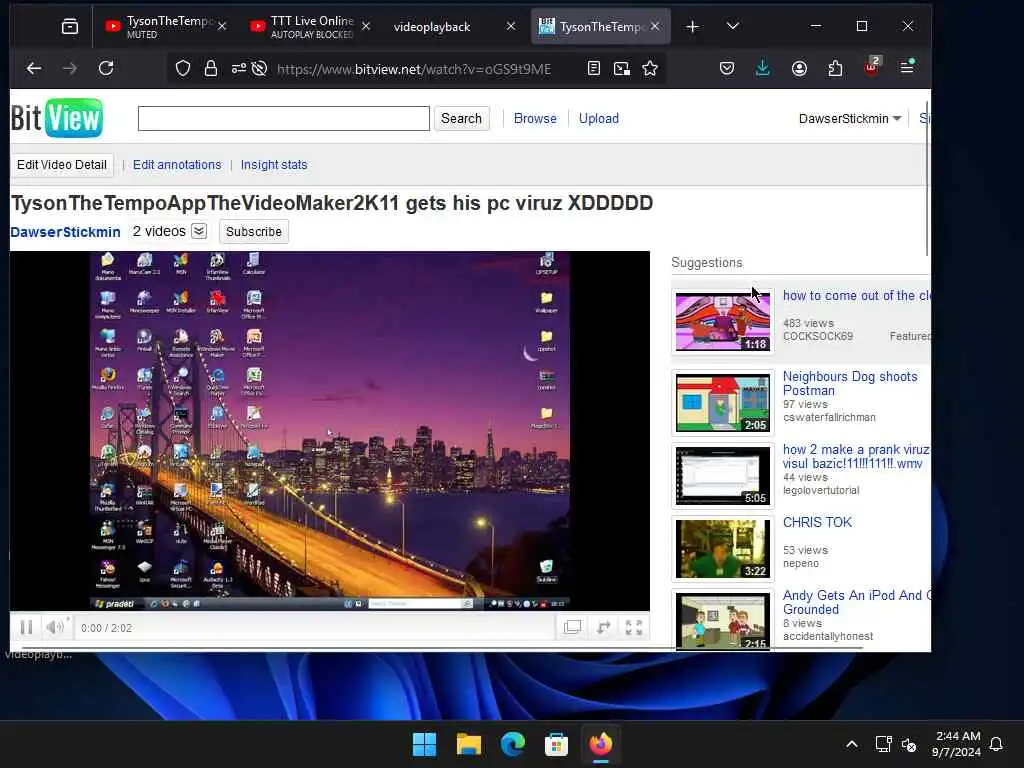This screenshot has height=768, width=1024.
Task: Close the videoplayback tab
Action: (511, 26)
